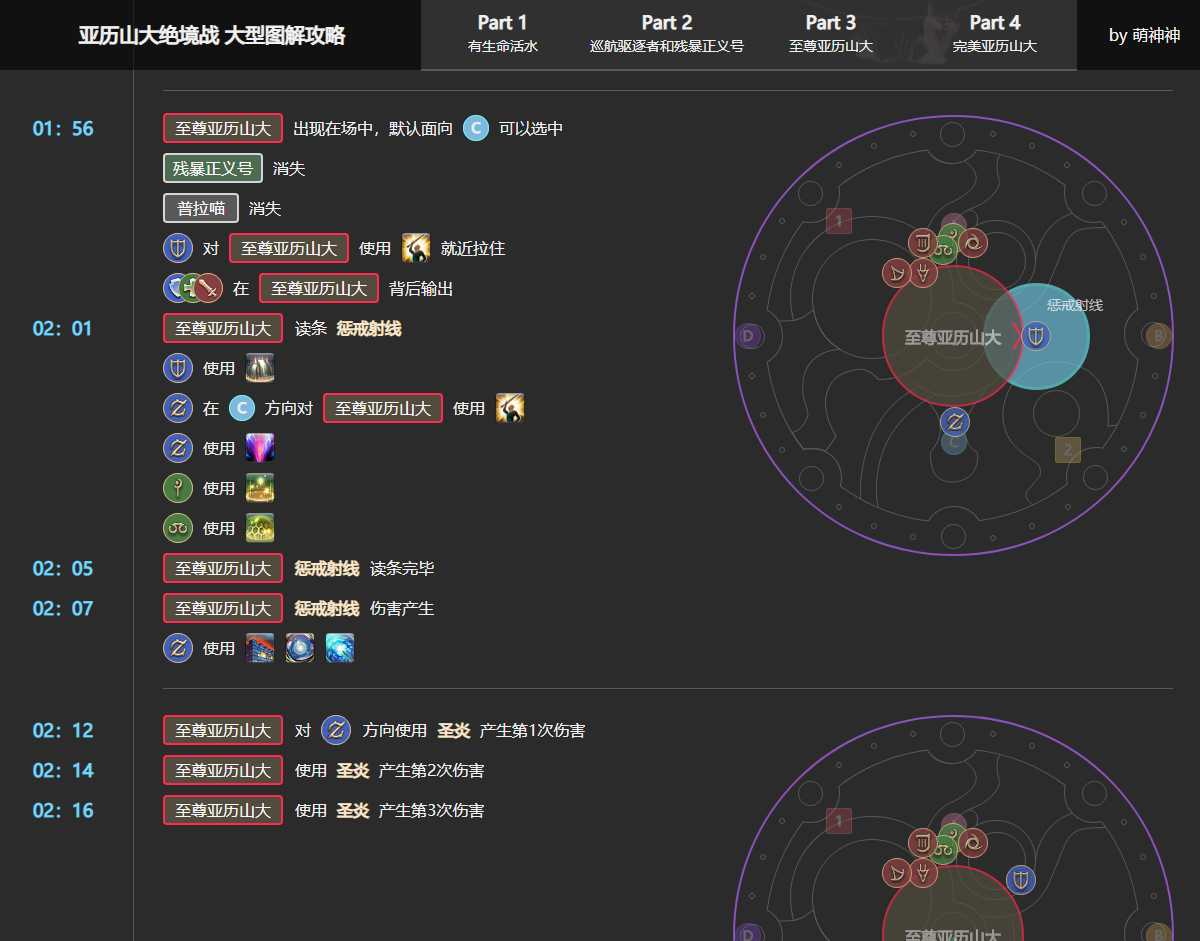The height and width of the screenshot is (941, 1200).
Task: Click the red-blue building skill icon
Action: pos(260,648)
